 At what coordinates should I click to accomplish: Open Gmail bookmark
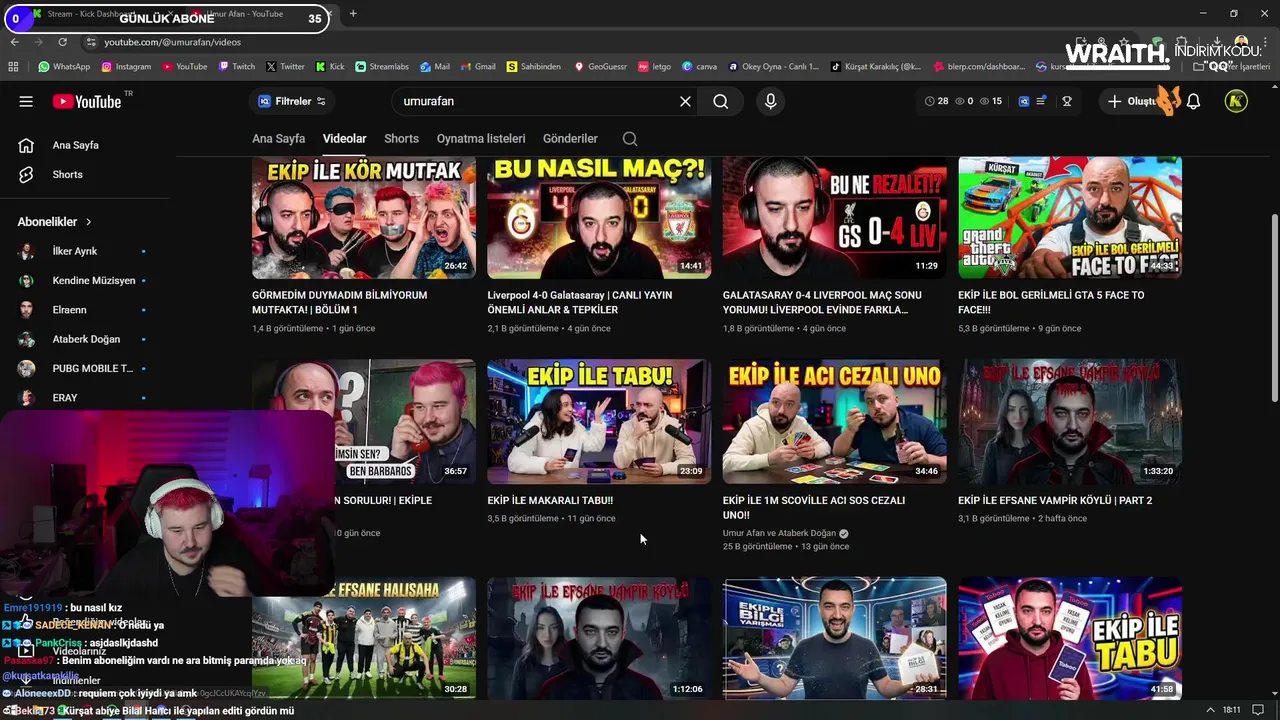tap(477, 67)
